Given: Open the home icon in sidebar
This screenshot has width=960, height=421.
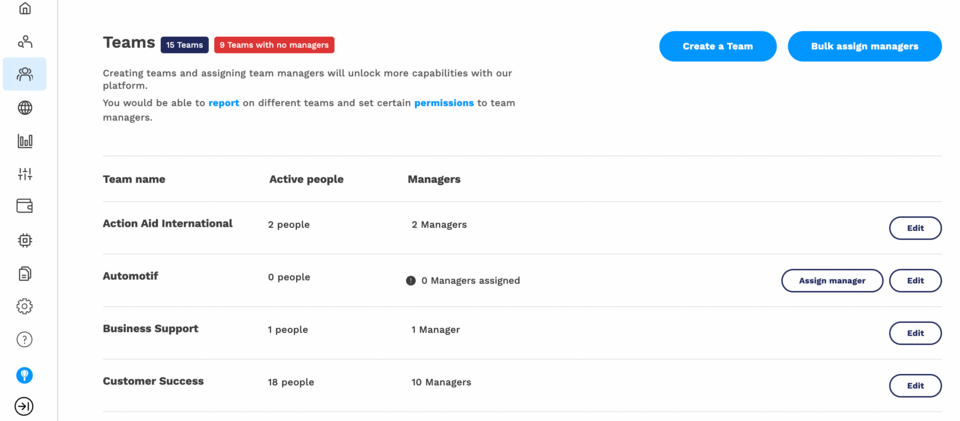Looking at the screenshot, I should pos(25,9).
